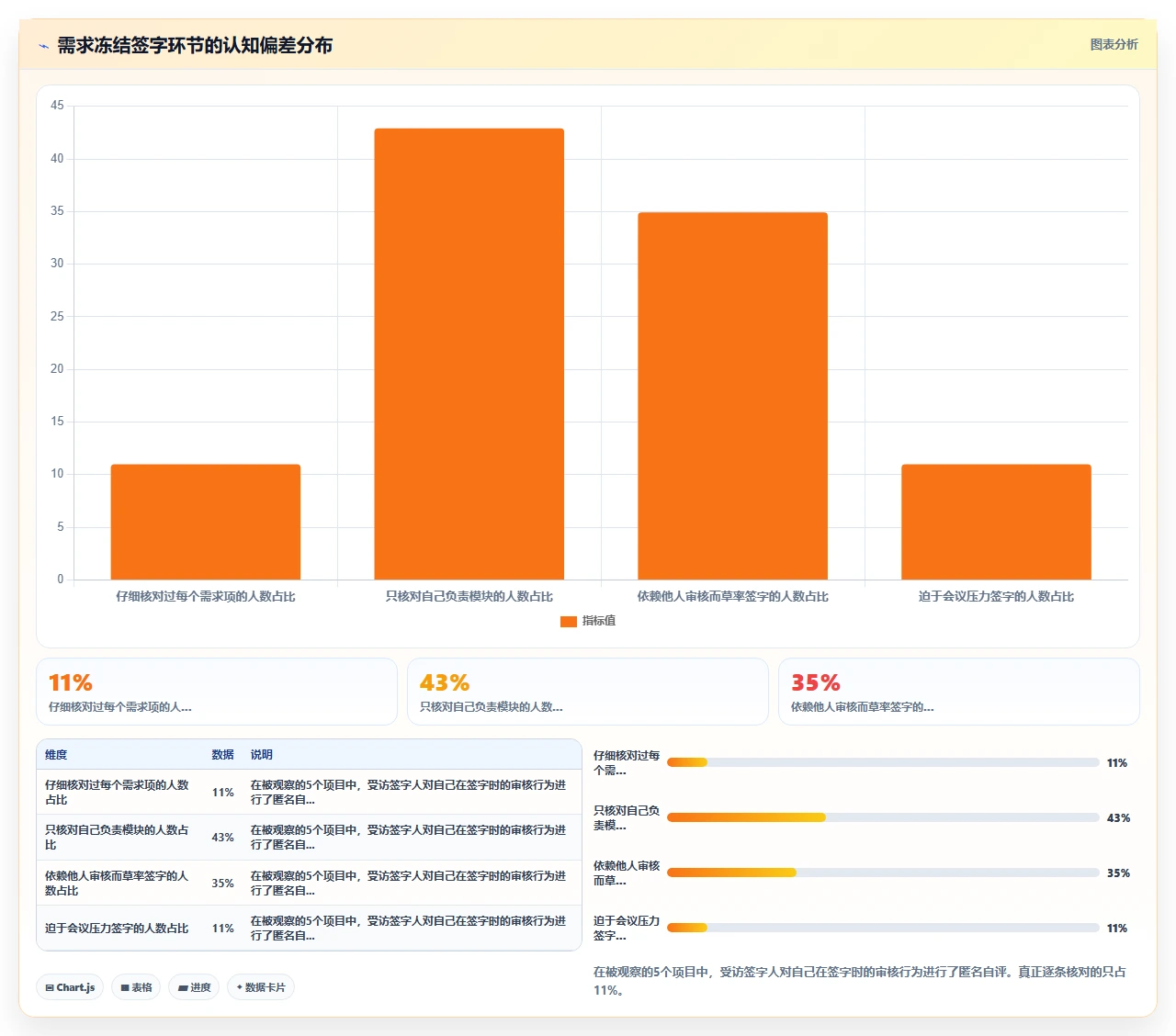Viewport: 1176px width, 1036px height.
Task: Click the 说明 column header
Action: pos(262,755)
